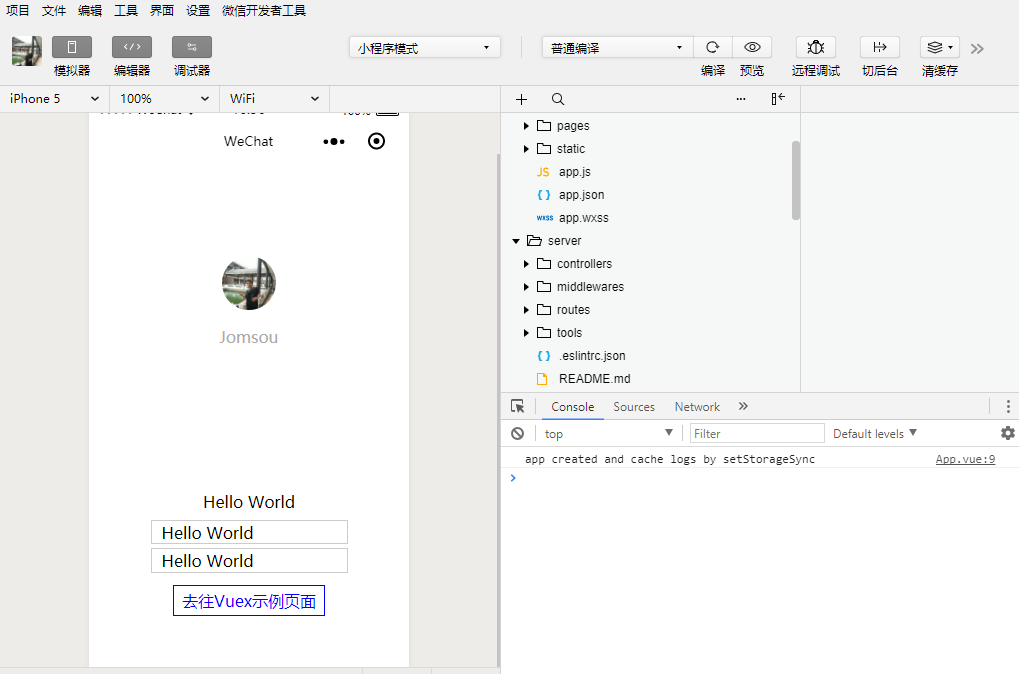This screenshot has width=1019, height=674.
Task: Click the console prompt arrow
Action: (513, 478)
